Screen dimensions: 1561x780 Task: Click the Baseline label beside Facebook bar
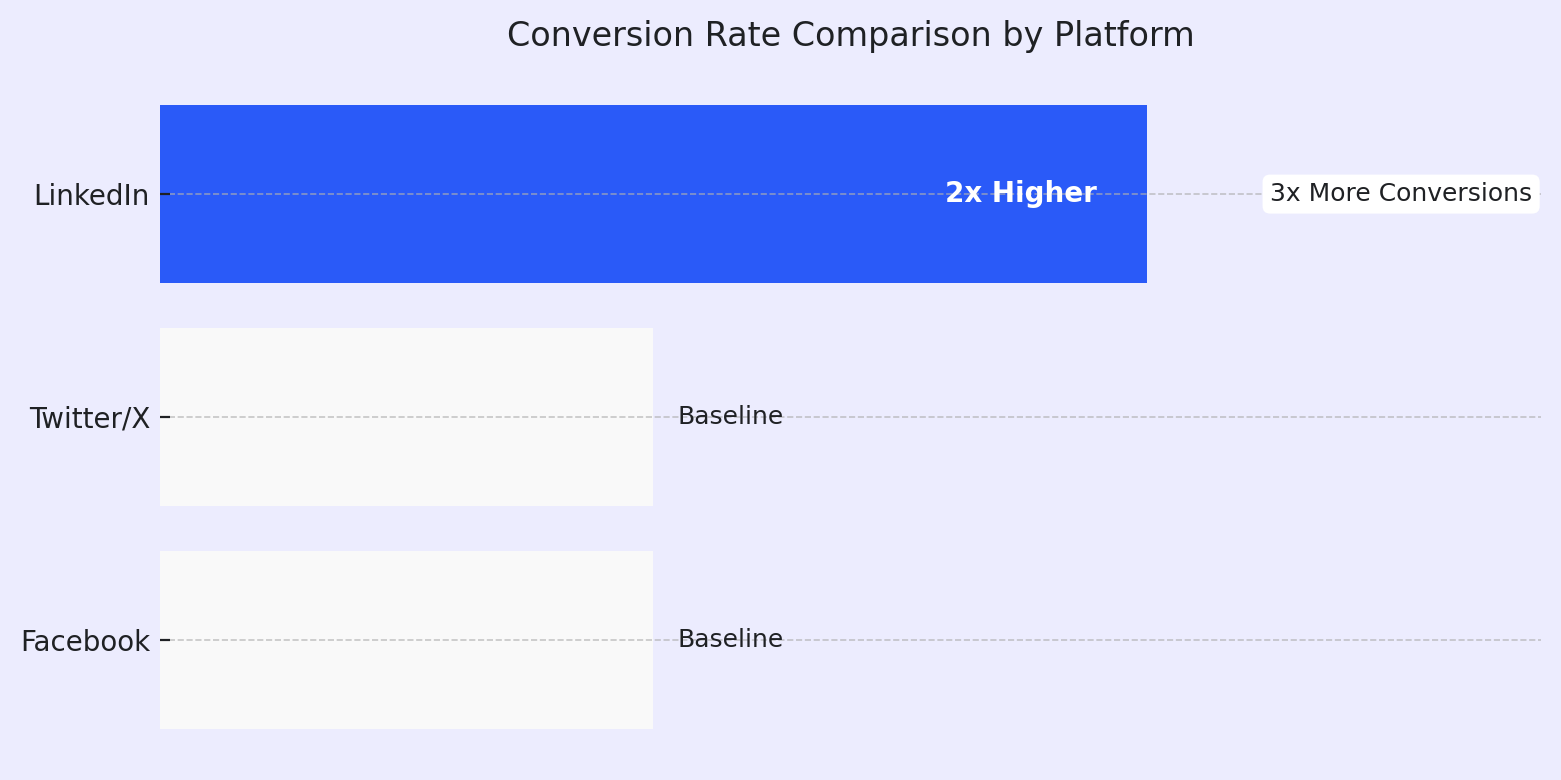click(x=730, y=640)
